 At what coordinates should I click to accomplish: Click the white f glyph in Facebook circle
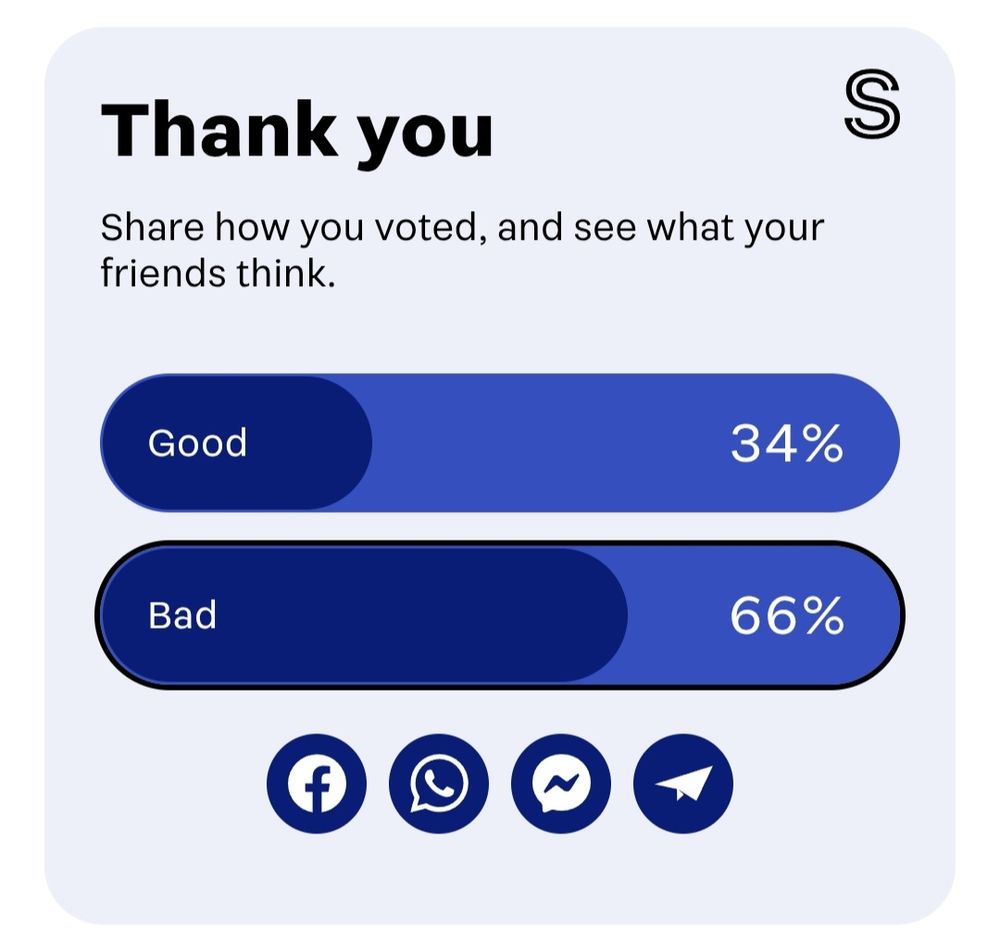tap(318, 788)
